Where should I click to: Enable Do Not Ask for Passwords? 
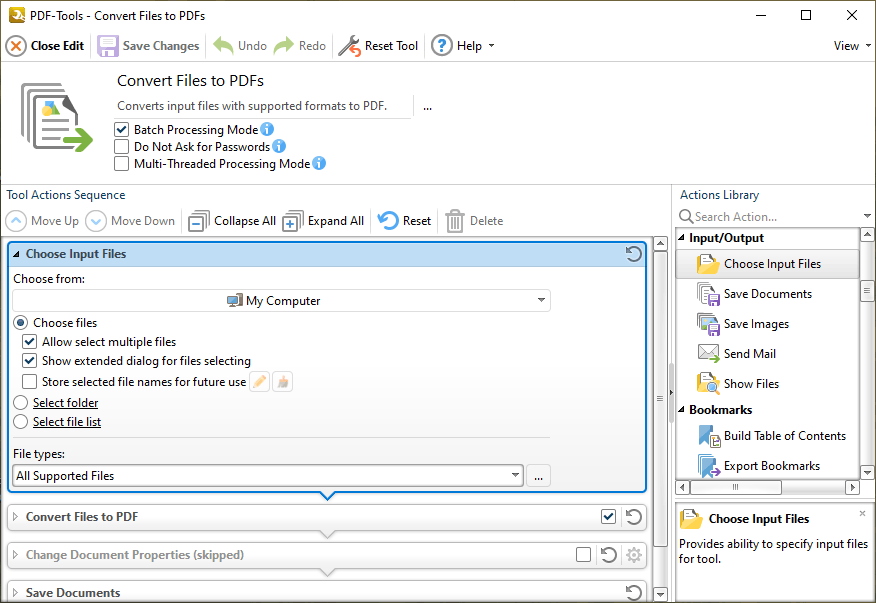pyautogui.click(x=121, y=146)
